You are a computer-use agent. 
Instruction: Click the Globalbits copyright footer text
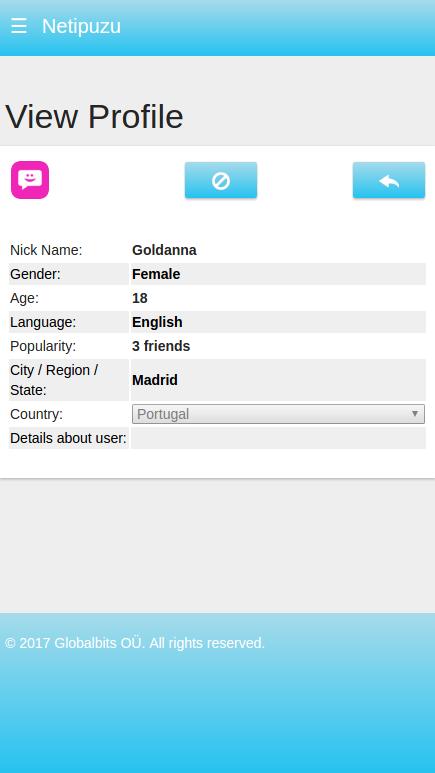(135, 643)
